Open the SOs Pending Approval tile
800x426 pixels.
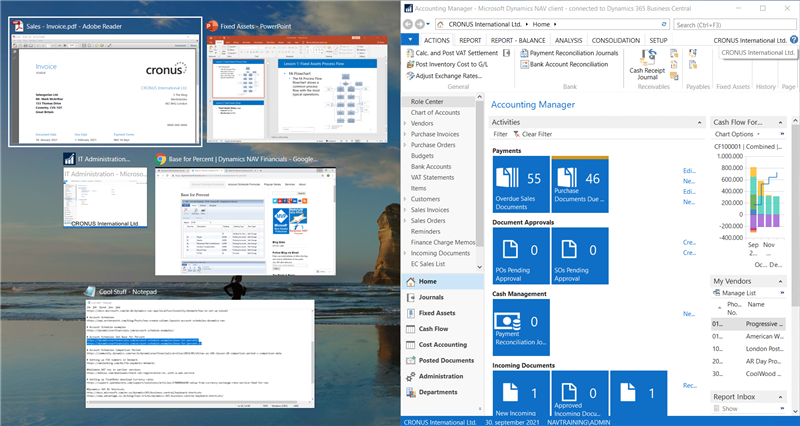click(580, 256)
